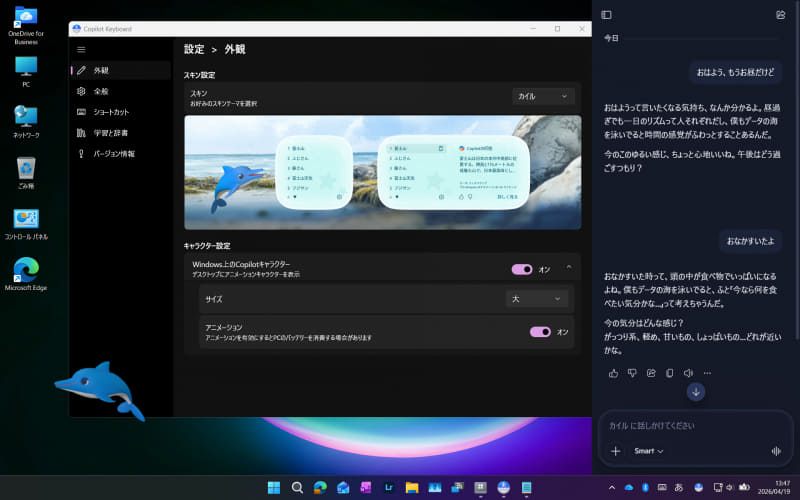Share the Copilot response
Image resolution: width=800 pixels, height=500 pixels.
point(651,373)
